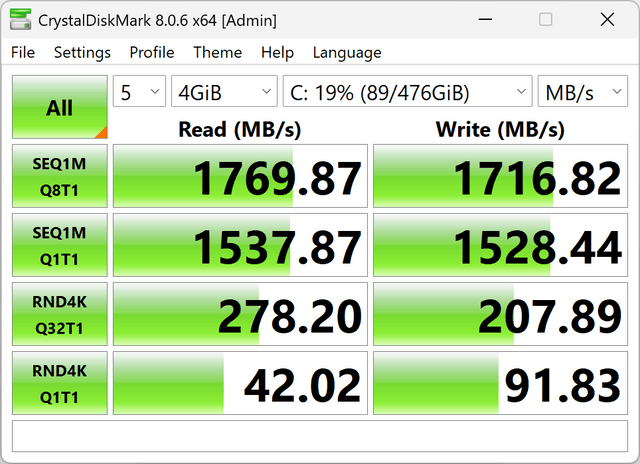Run all benchmarks with the All button
The image size is (640, 464).
pyautogui.click(x=60, y=107)
